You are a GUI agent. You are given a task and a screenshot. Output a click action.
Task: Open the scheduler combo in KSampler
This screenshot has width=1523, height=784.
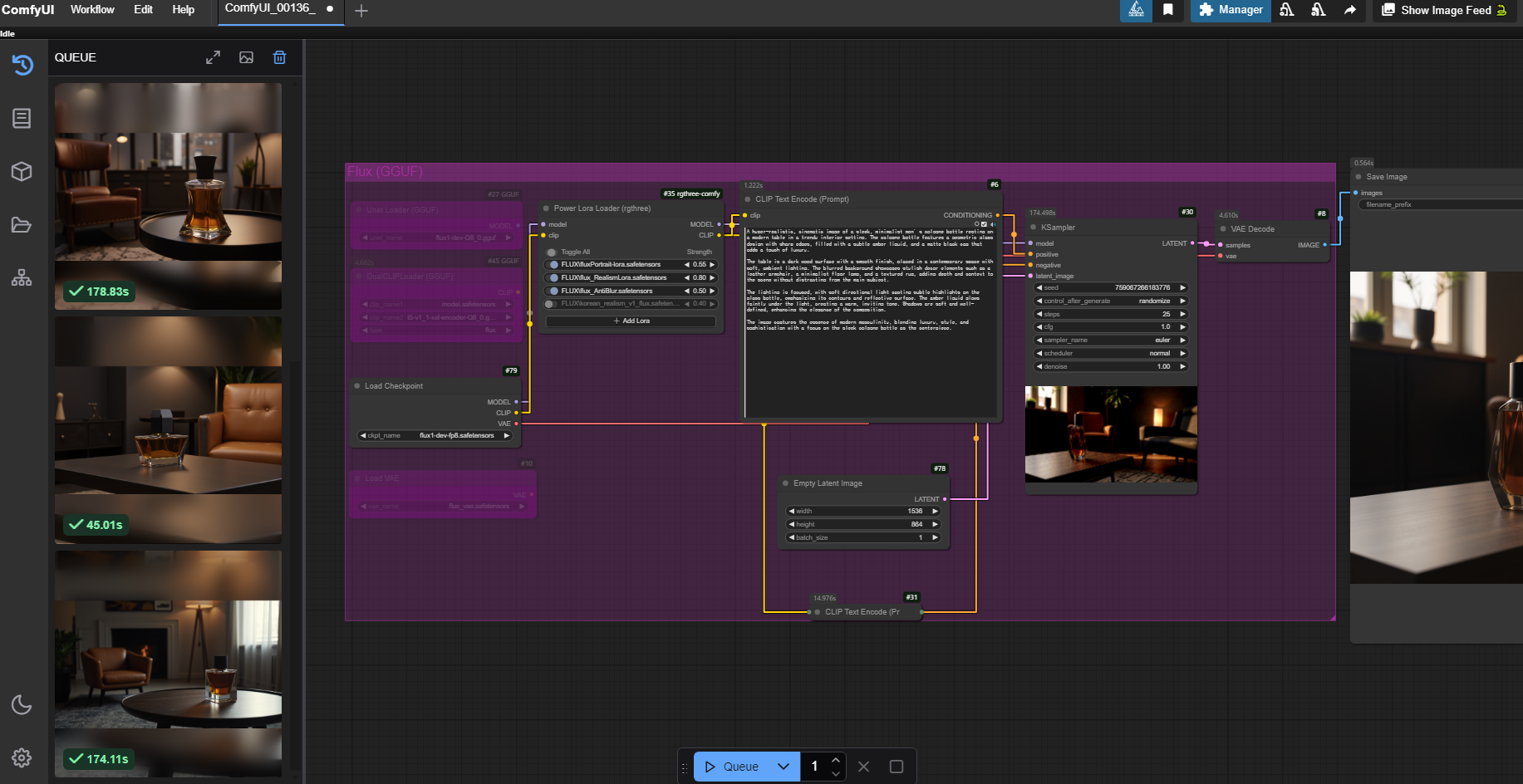click(x=1111, y=354)
